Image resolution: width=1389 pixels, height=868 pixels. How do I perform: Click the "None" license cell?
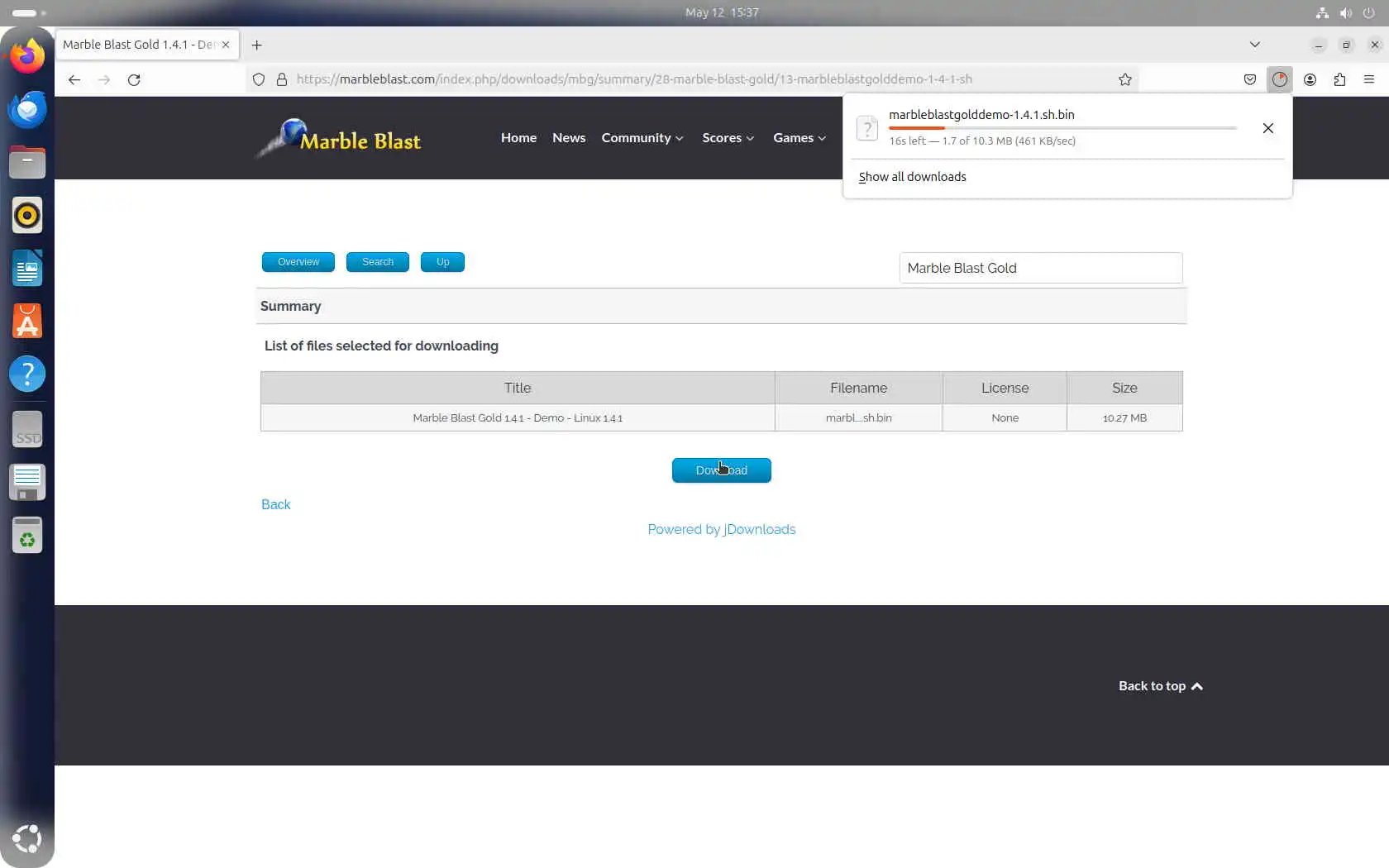pos(1005,417)
